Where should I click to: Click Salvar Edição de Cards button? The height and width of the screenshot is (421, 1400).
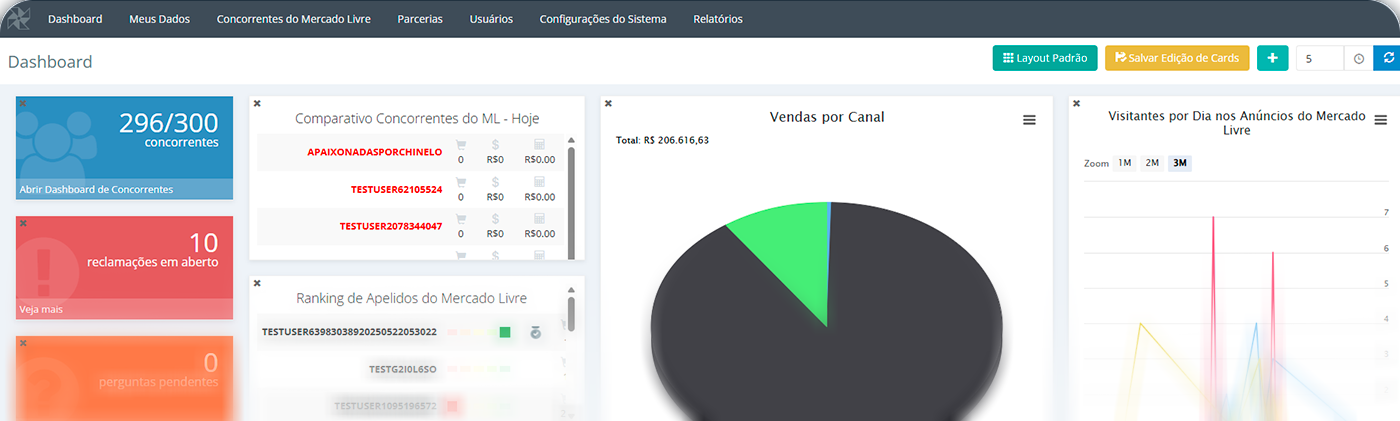[x=1177, y=58]
